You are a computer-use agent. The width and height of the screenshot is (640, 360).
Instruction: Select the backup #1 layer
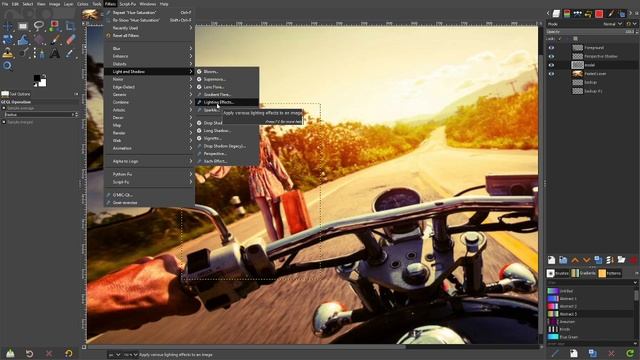point(592,91)
